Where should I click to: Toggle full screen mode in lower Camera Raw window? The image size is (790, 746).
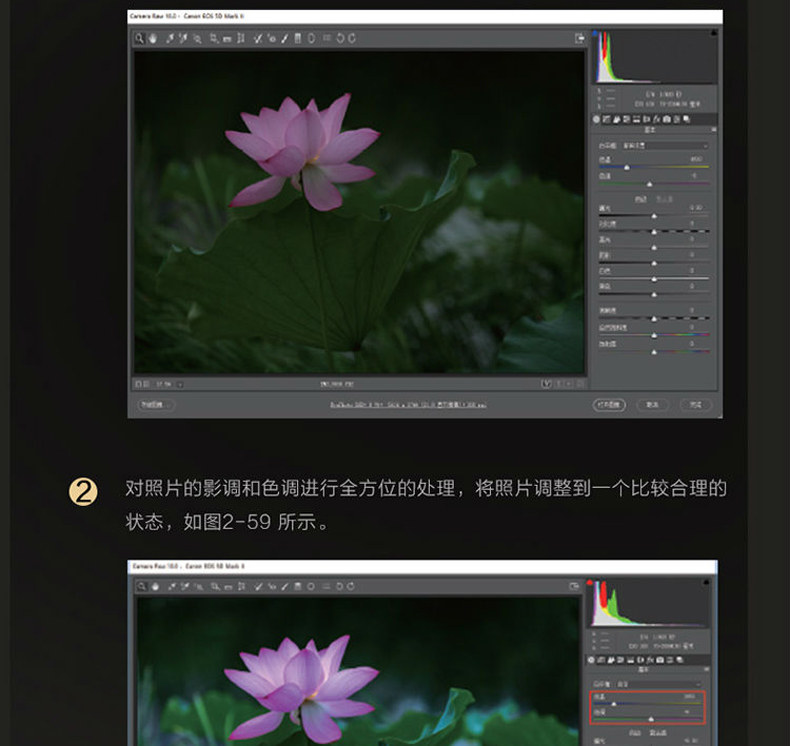(x=573, y=586)
